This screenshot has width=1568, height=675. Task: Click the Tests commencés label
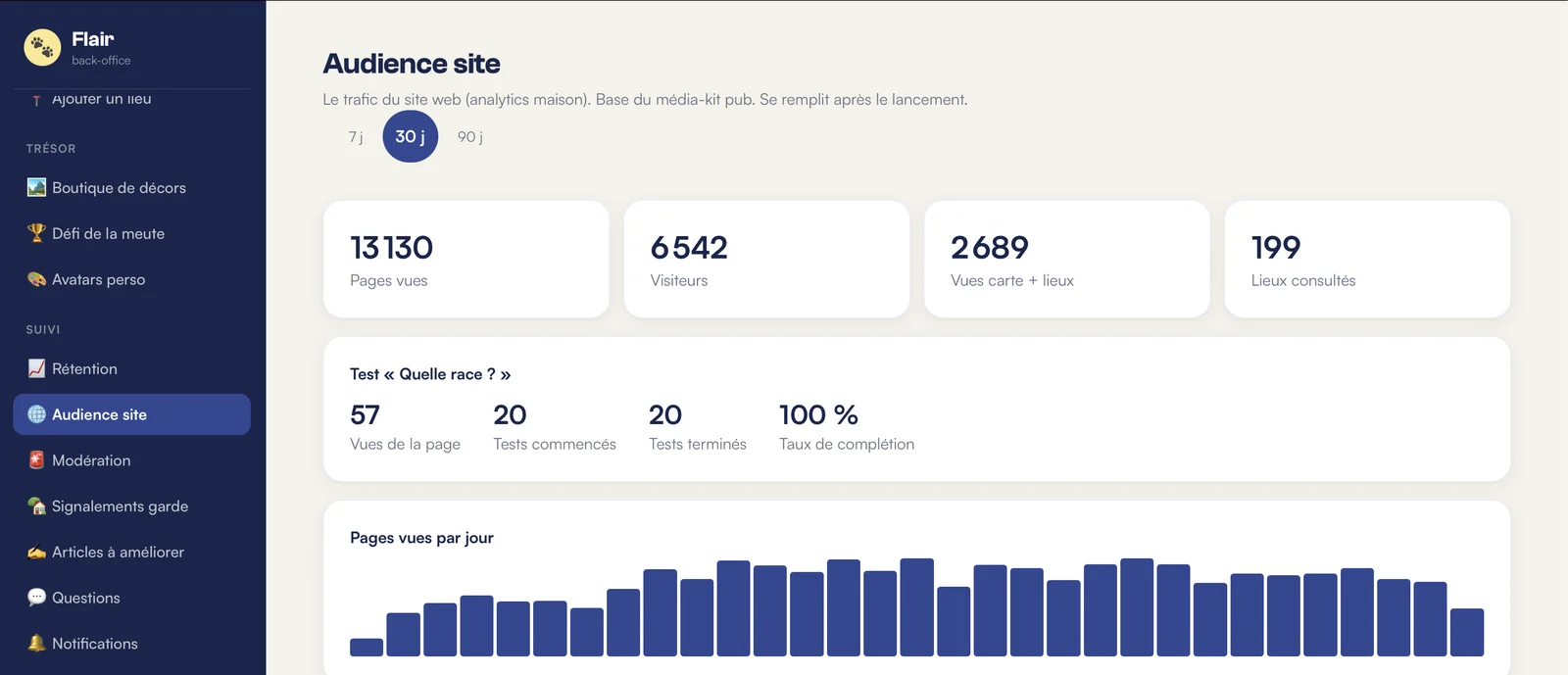point(555,444)
